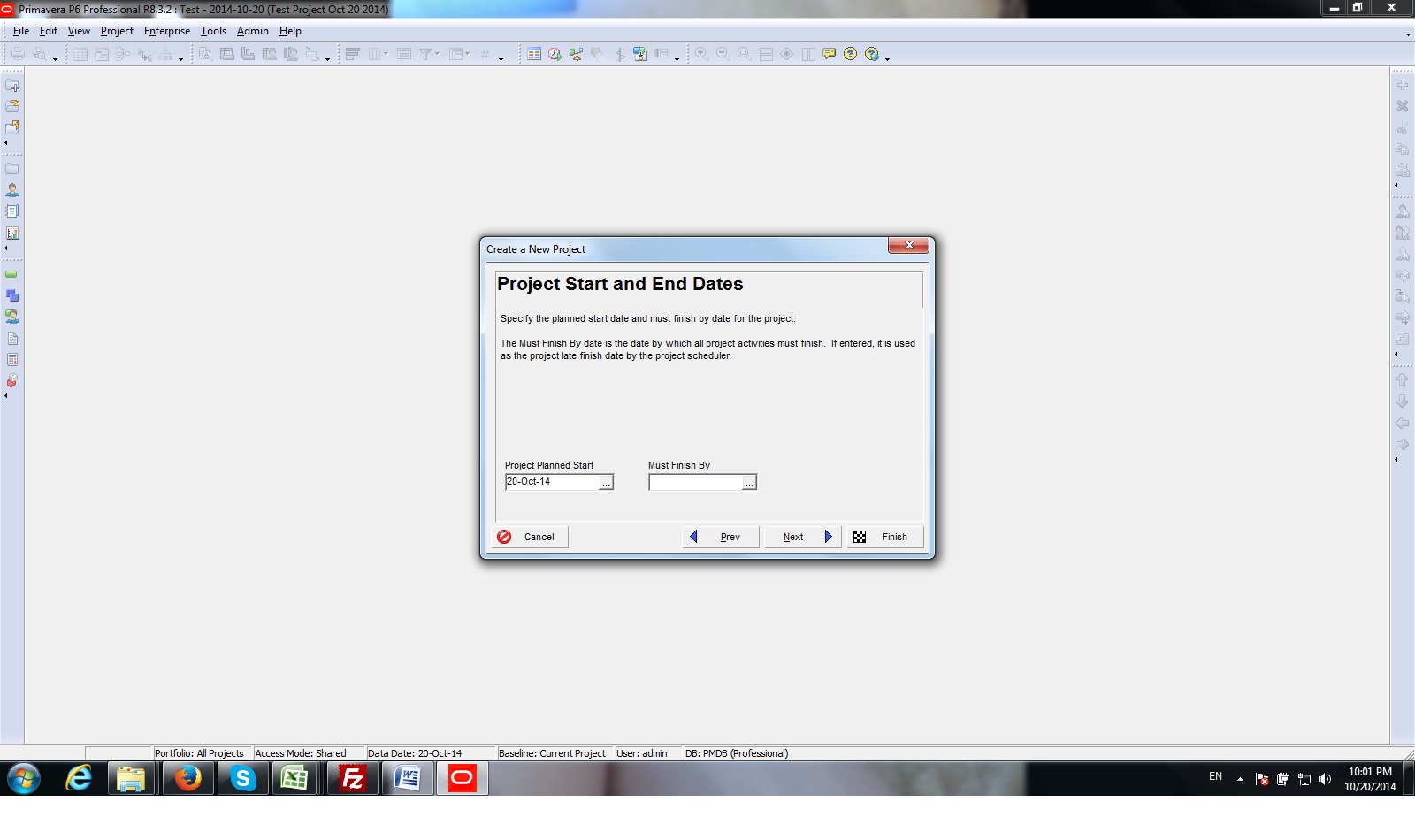
Task: Click the Zoom Out magnifier icon
Action: click(723, 54)
